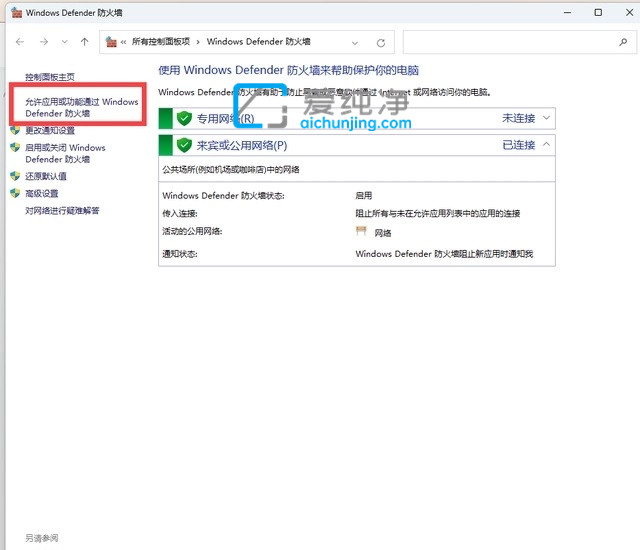Open address bar history dropdown
This screenshot has width=640, height=550.
pos(355,42)
